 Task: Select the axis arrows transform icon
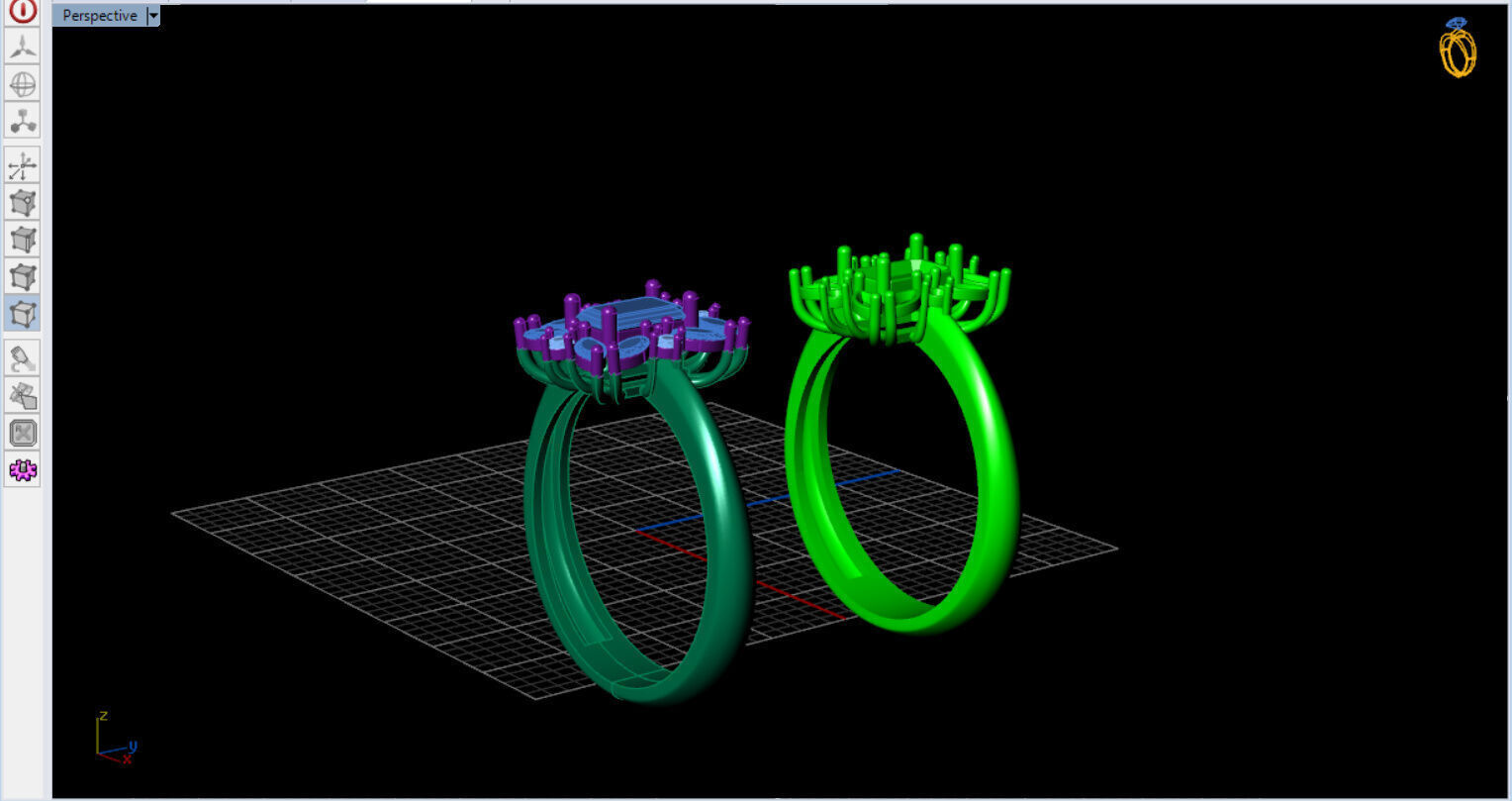click(23, 165)
